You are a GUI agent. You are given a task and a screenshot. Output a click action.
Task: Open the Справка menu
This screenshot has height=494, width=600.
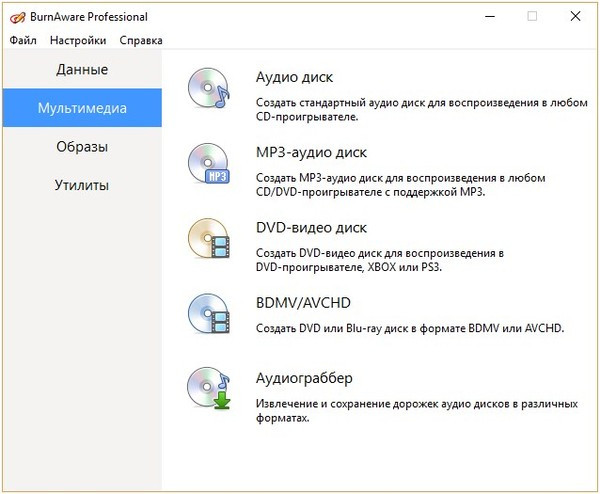pos(140,41)
